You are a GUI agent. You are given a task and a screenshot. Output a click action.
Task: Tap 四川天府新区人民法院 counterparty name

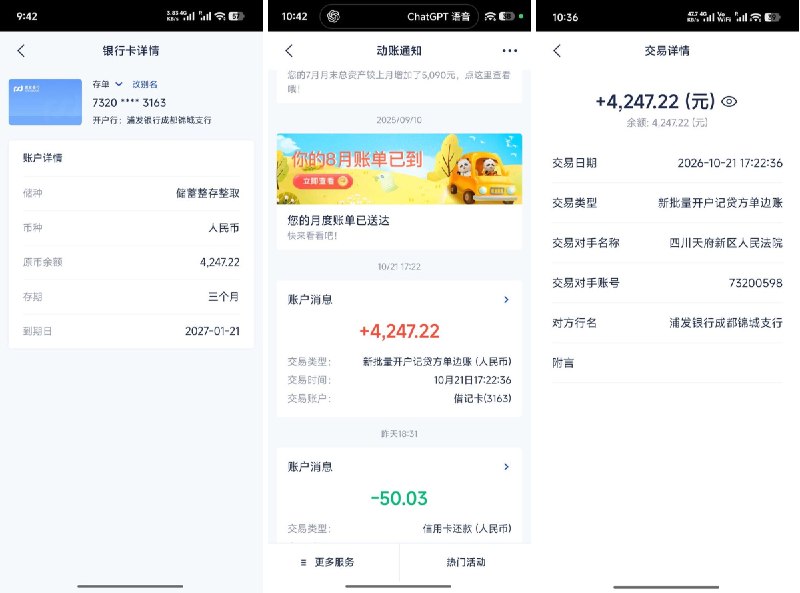tap(726, 243)
